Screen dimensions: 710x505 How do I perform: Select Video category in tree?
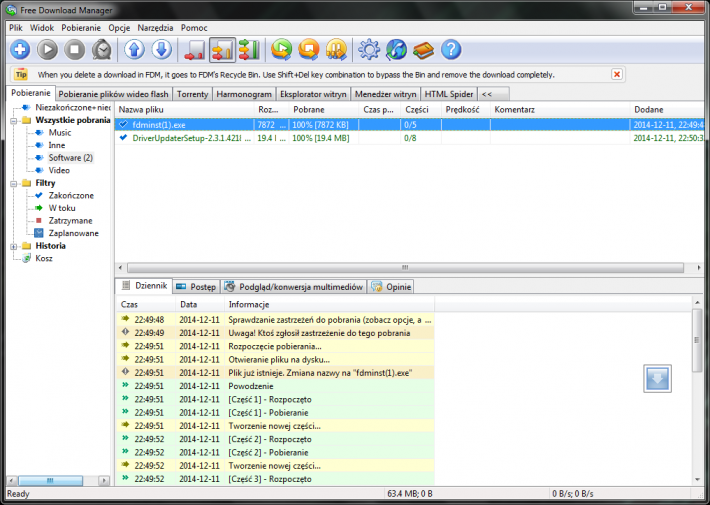59,170
